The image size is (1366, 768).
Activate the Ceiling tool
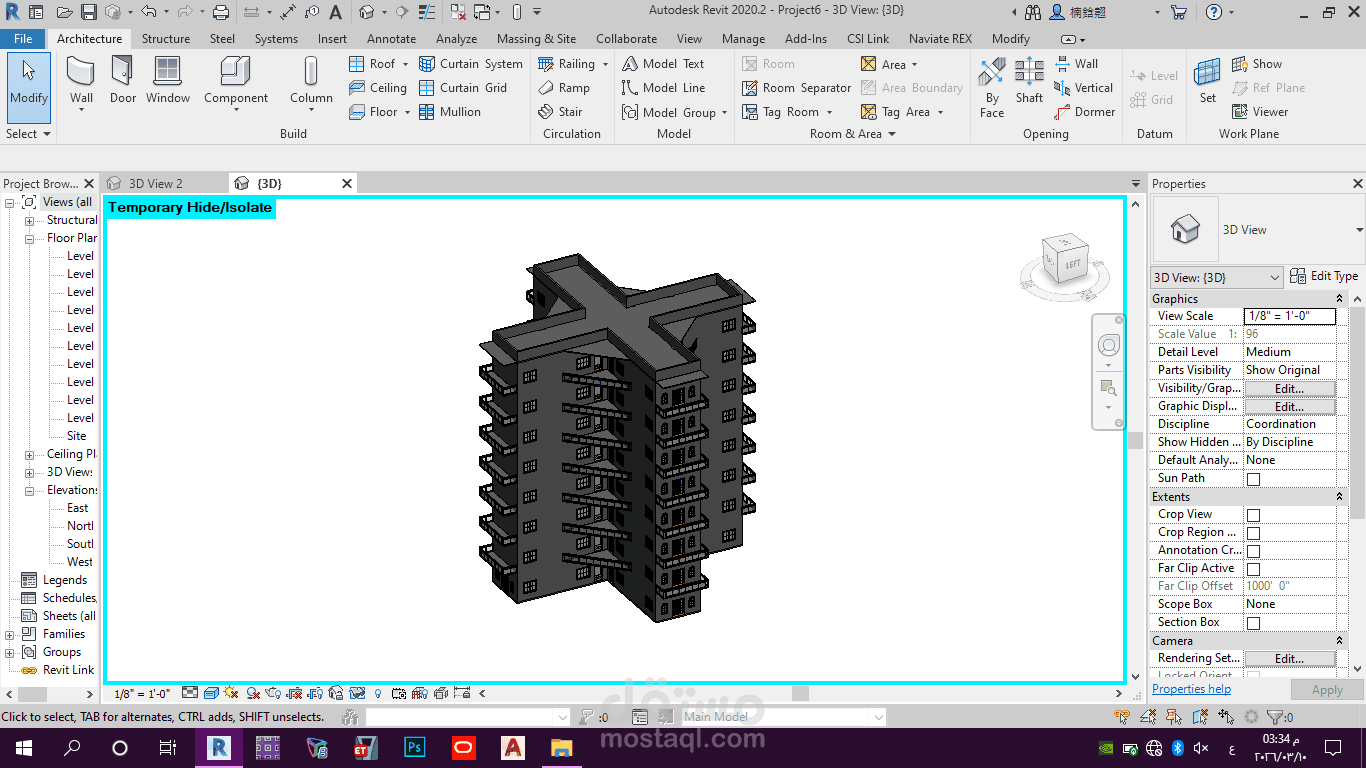(377, 88)
